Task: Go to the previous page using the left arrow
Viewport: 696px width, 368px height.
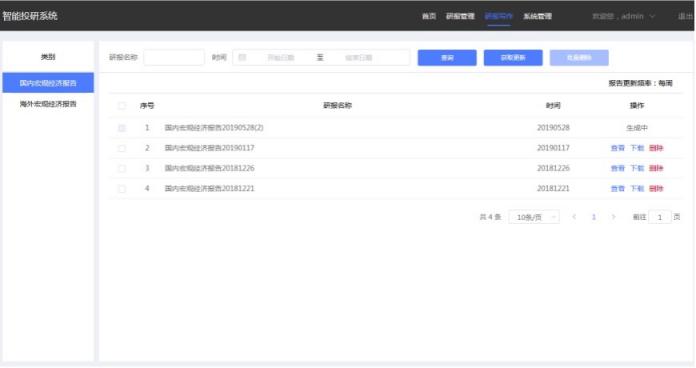Action: (x=574, y=217)
